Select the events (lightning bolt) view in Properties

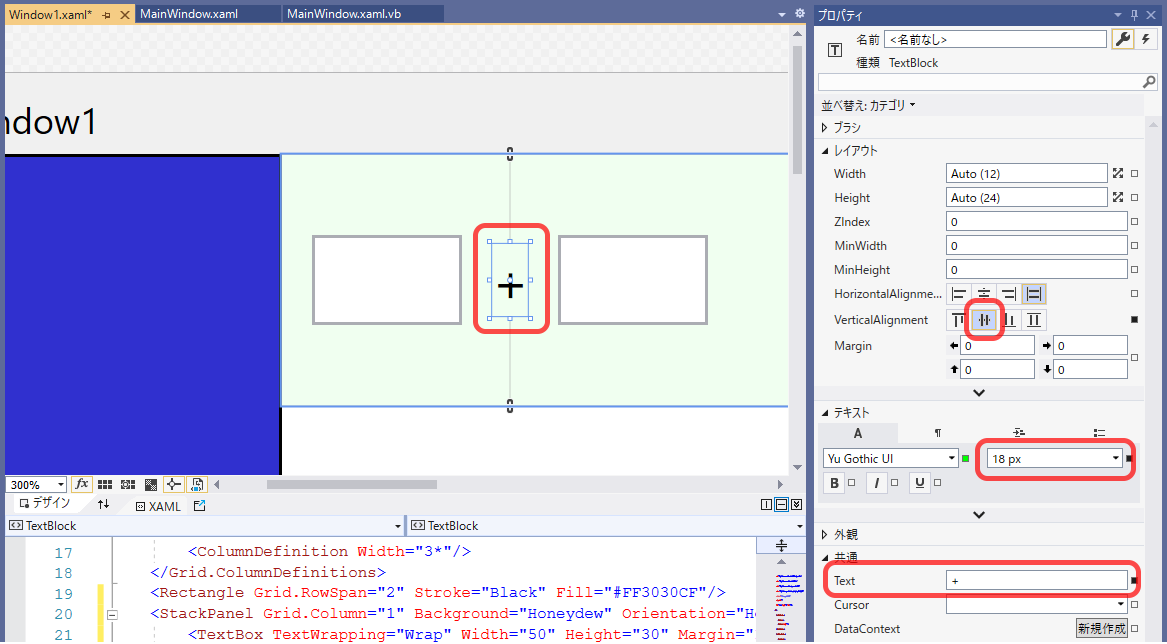(1147, 39)
